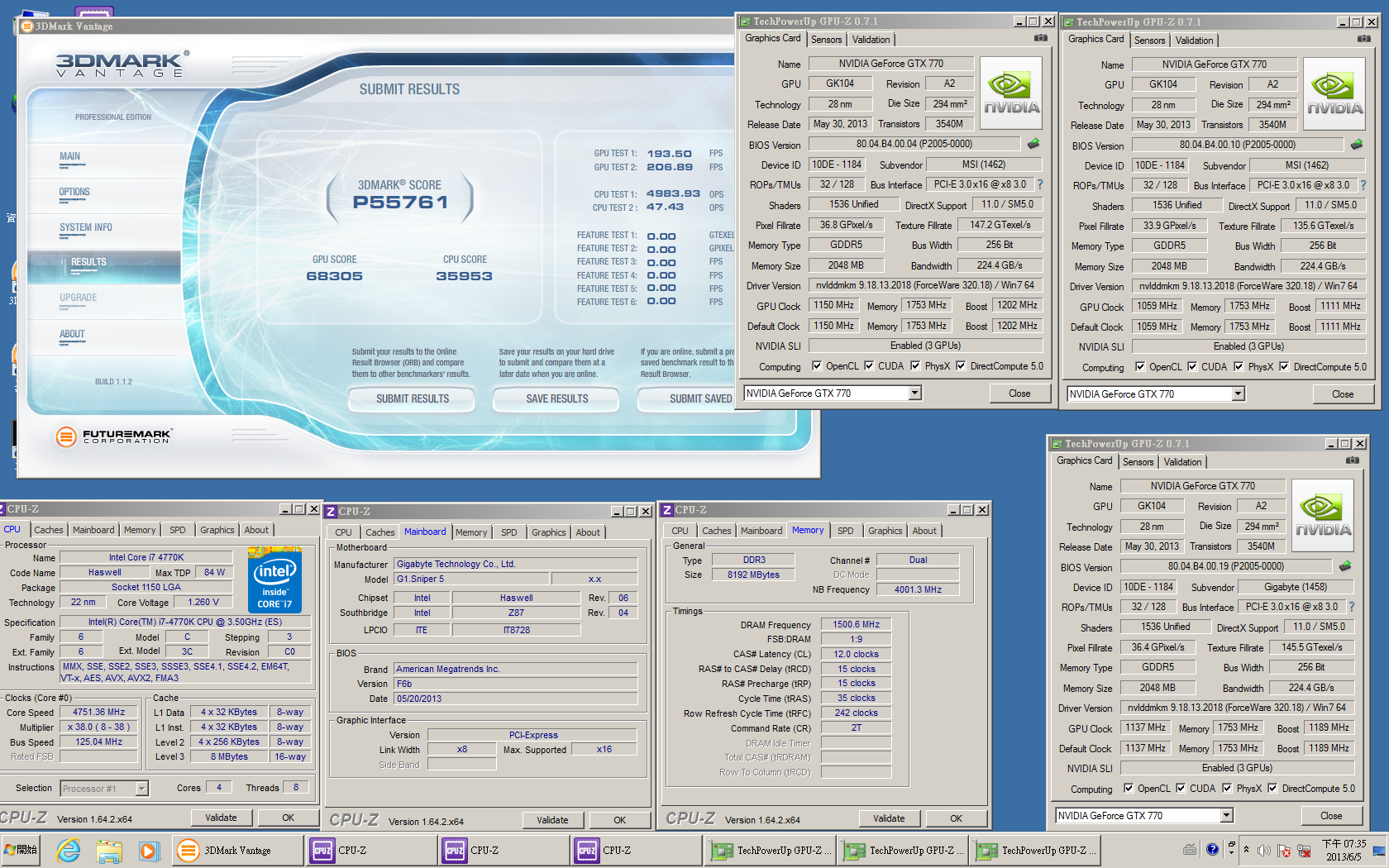This screenshot has width=1389, height=868.
Task: Click camera screenshot icon in Gigabyte GPU-Z window
Action: pos(1352,460)
